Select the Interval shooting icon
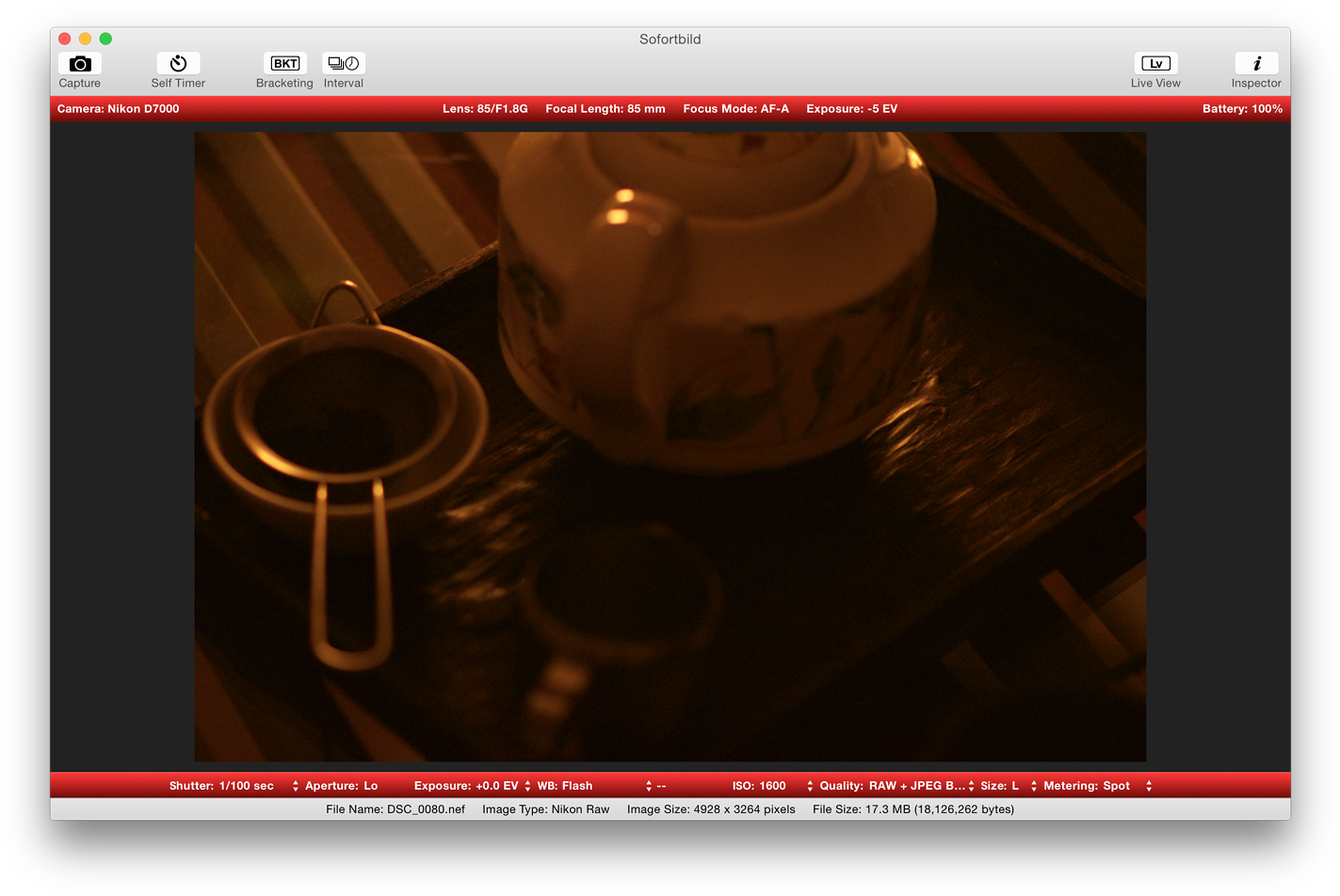Viewport: 1340px width, 896px height. pyautogui.click(x=343, y=62)
